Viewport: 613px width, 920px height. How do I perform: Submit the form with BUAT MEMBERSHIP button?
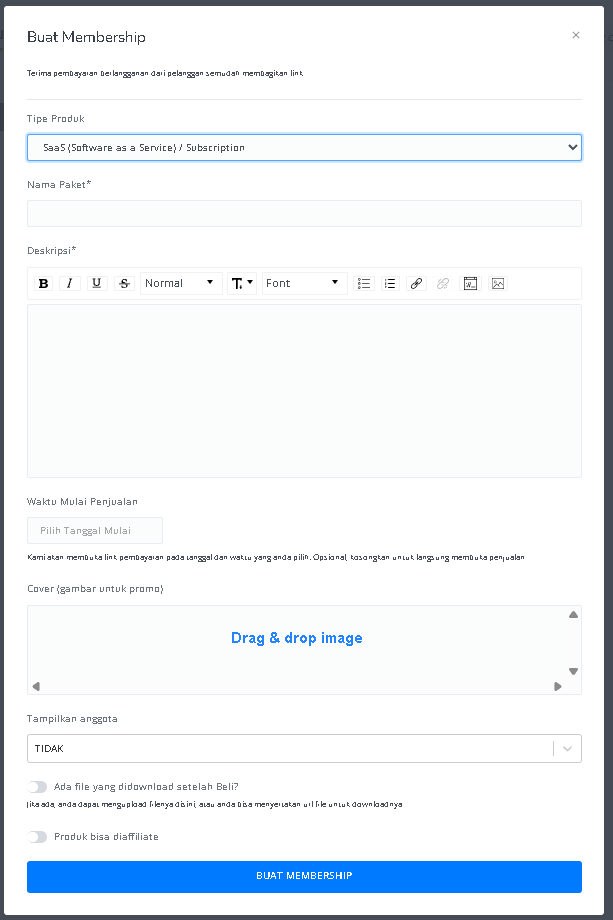click(x=304, y=877)
